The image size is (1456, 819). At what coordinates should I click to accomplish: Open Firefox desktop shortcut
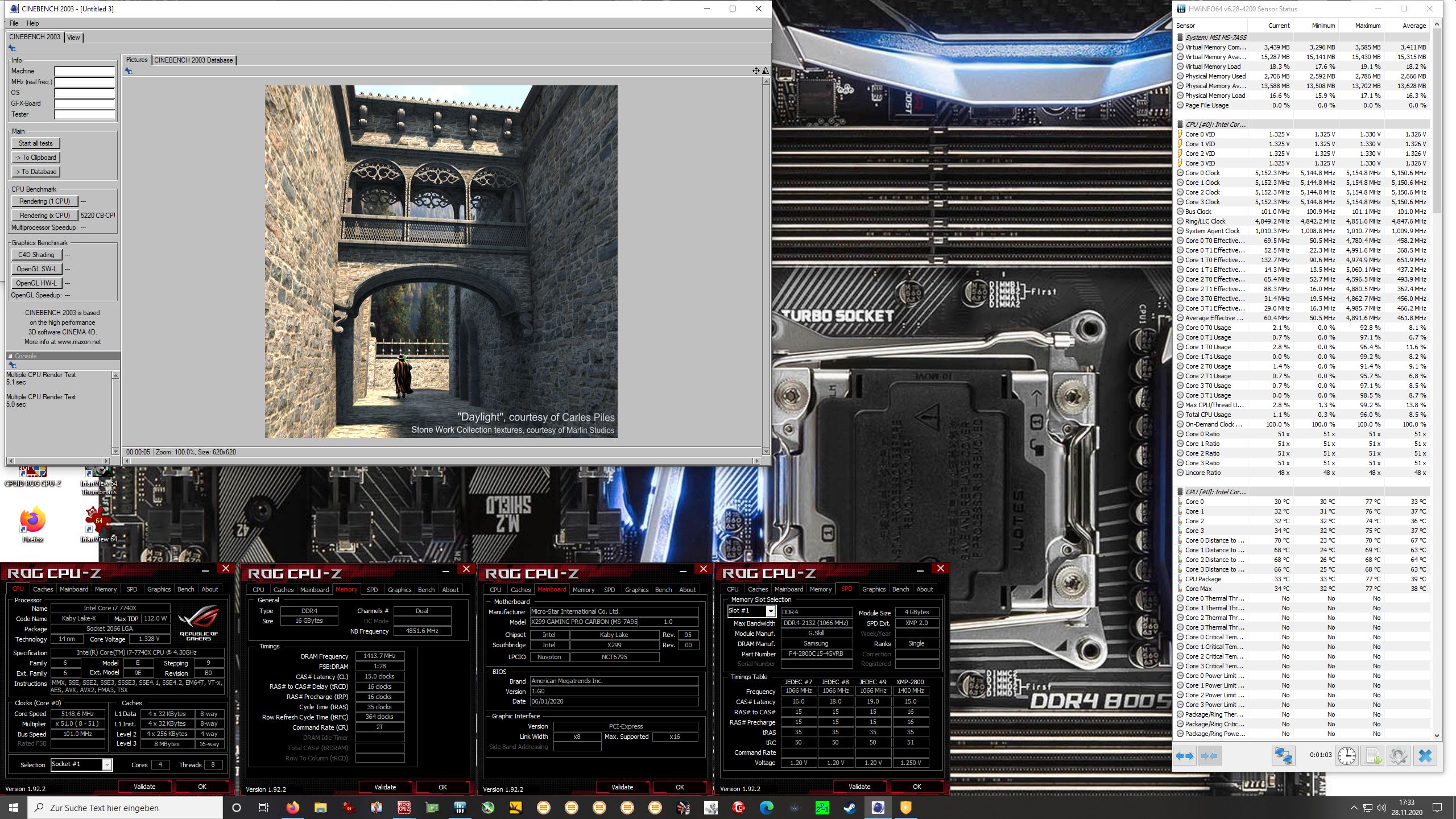tap(32, 524)
